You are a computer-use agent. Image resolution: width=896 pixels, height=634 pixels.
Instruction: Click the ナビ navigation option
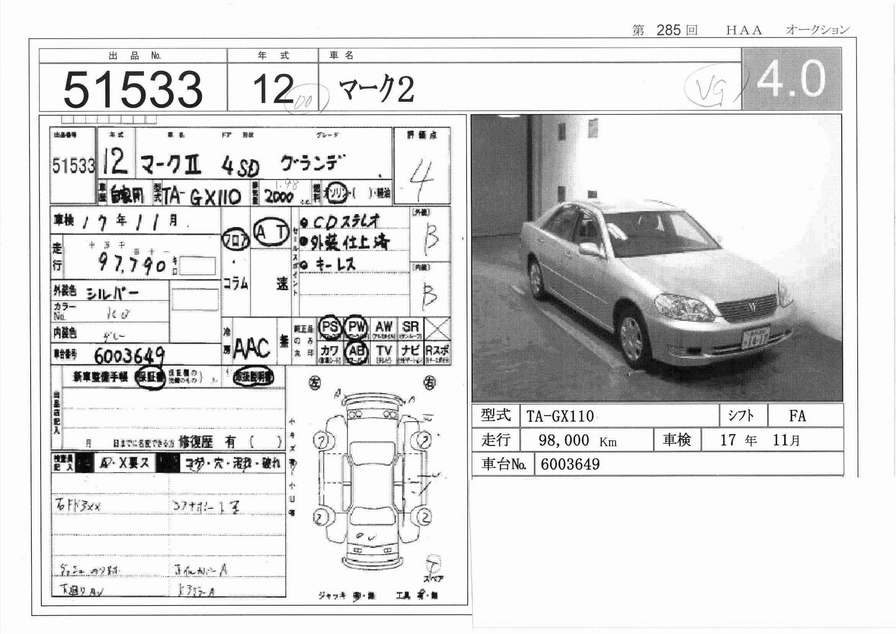[410, 352]
